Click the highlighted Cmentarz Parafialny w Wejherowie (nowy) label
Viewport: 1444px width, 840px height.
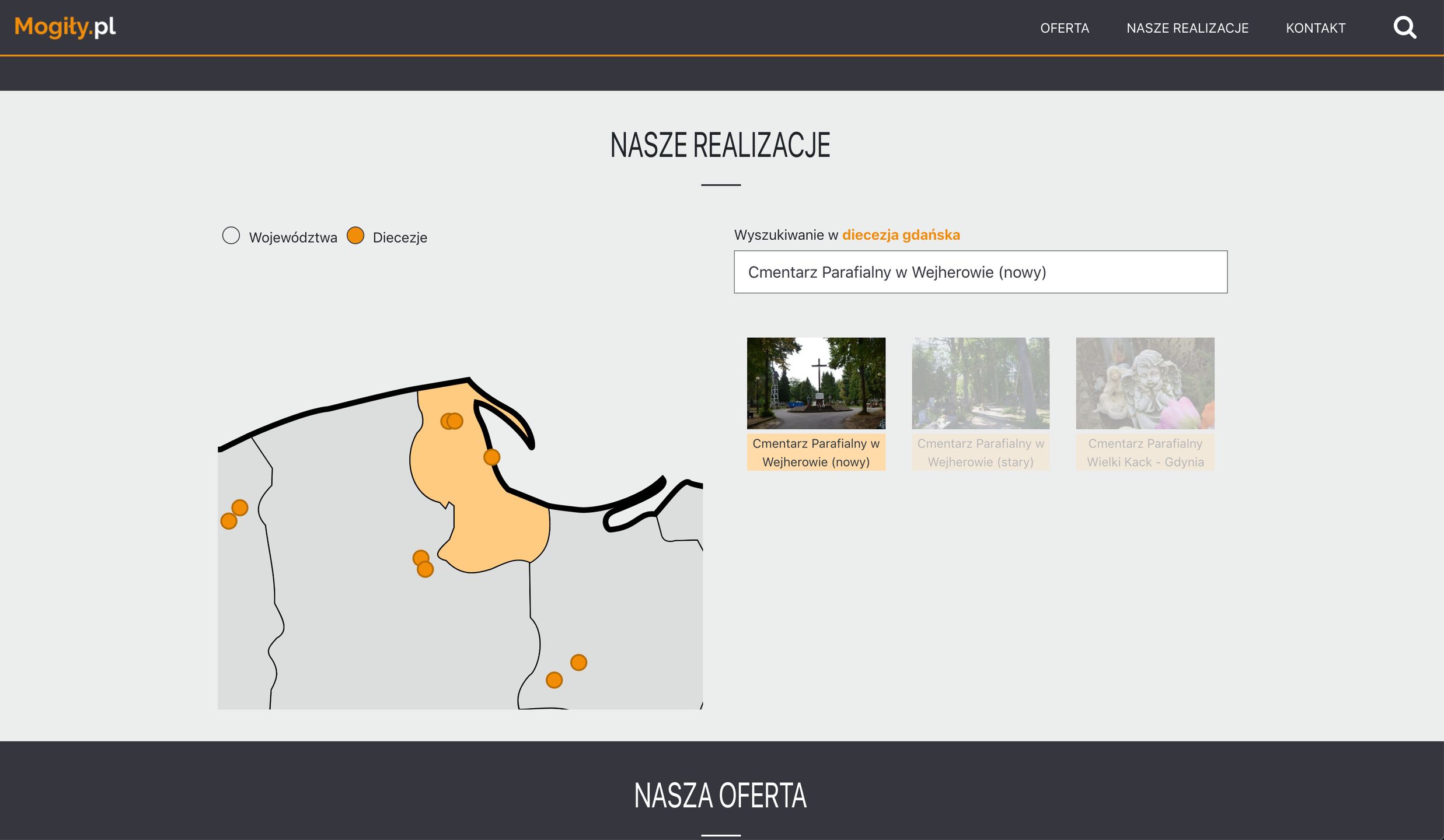pyautogui.click(x=816, y=452)
